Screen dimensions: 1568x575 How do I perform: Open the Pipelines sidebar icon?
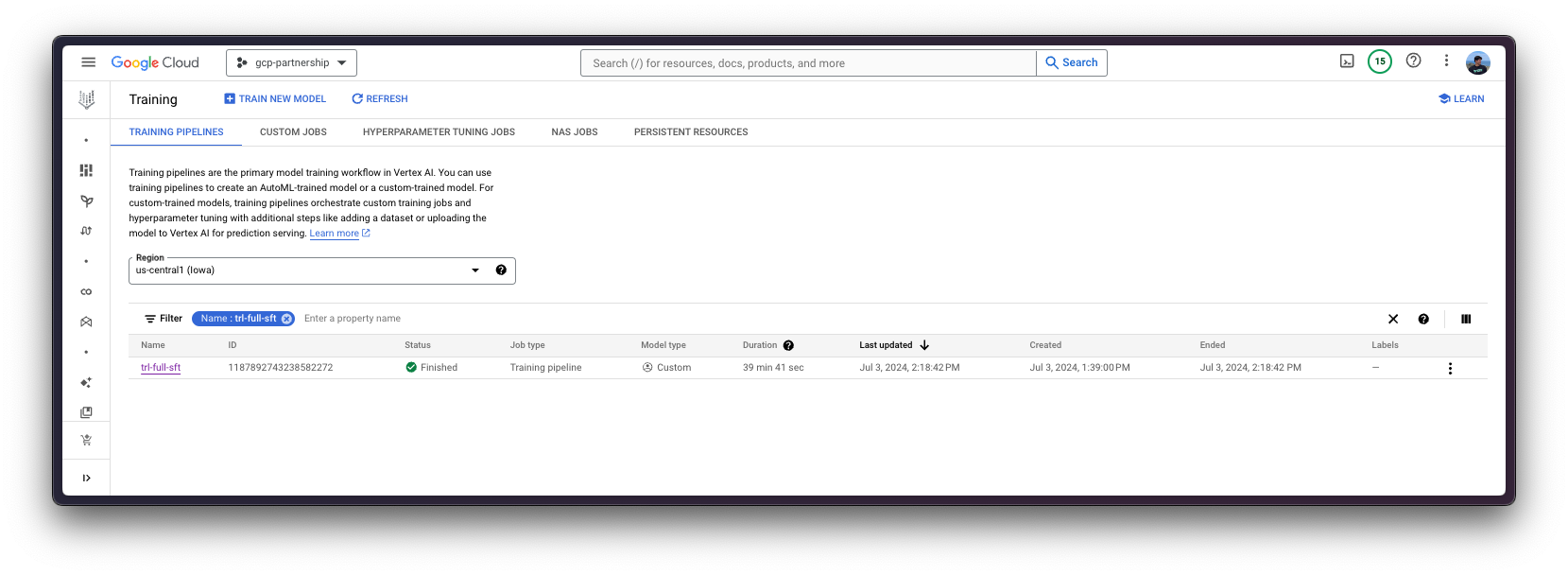86,231
